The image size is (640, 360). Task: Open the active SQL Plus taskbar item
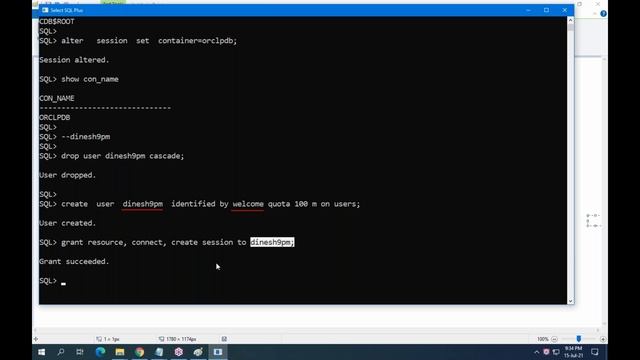[x=218, y=352]
